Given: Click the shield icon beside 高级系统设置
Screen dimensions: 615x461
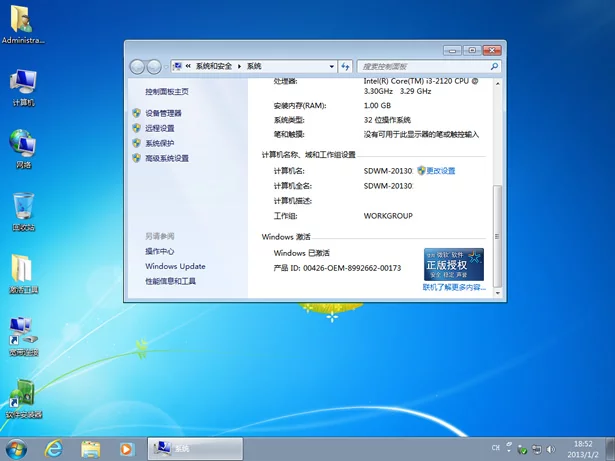Looking at the screenshot, I should click(x=136, y=158).
